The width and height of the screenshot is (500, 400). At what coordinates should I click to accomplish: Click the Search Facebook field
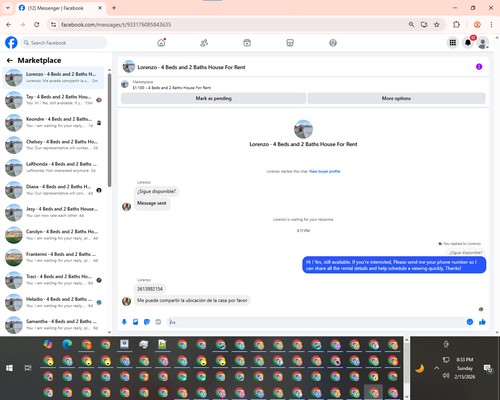pyautogui.click(x=64, y=43)
